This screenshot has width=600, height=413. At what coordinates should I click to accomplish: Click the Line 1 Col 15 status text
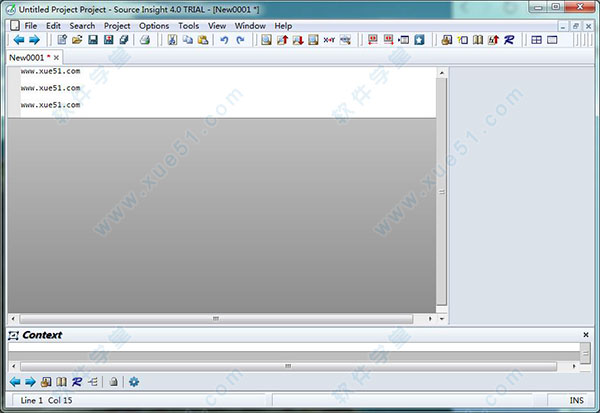(46, 400)
